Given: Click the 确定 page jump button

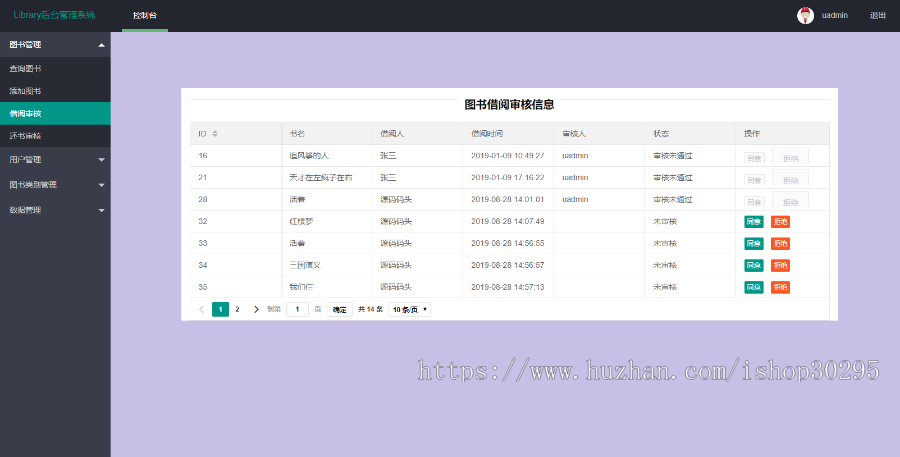Looking at the screenshot, I should [340, 309].
